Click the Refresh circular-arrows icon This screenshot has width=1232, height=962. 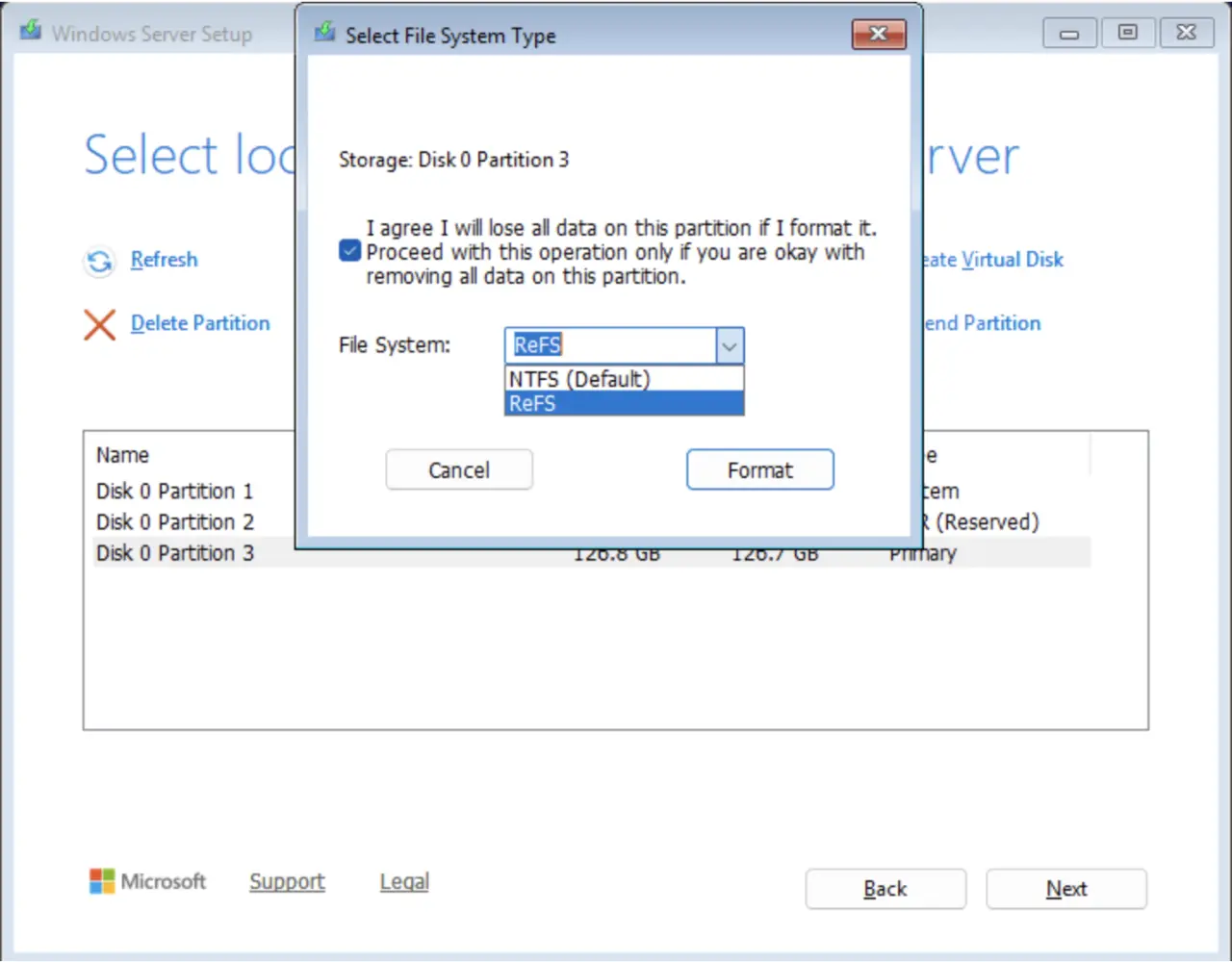99,261
